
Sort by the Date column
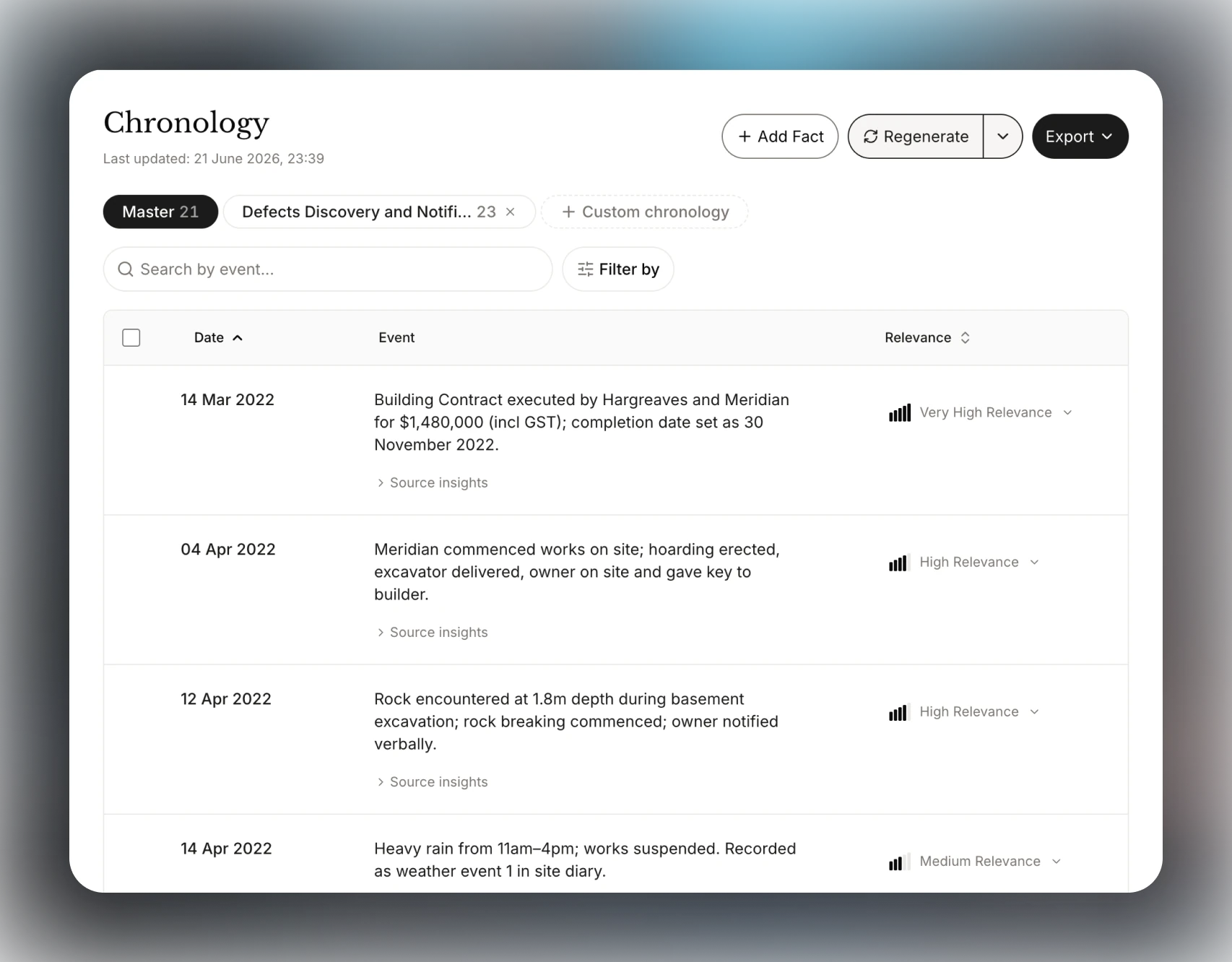click(218, 338)
